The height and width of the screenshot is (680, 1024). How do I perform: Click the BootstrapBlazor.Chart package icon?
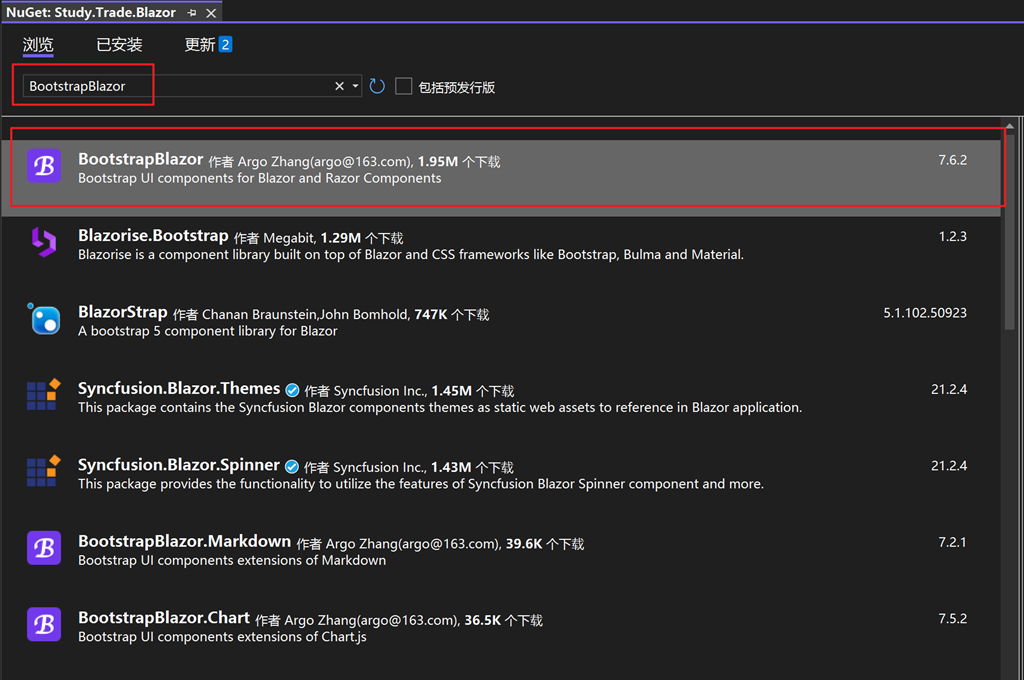(x=44, y=624)
